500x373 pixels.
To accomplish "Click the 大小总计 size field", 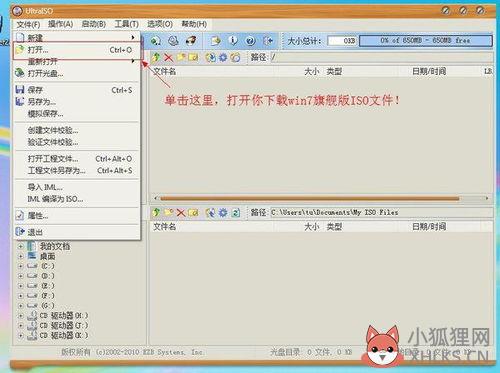I will tap(342, 41).
